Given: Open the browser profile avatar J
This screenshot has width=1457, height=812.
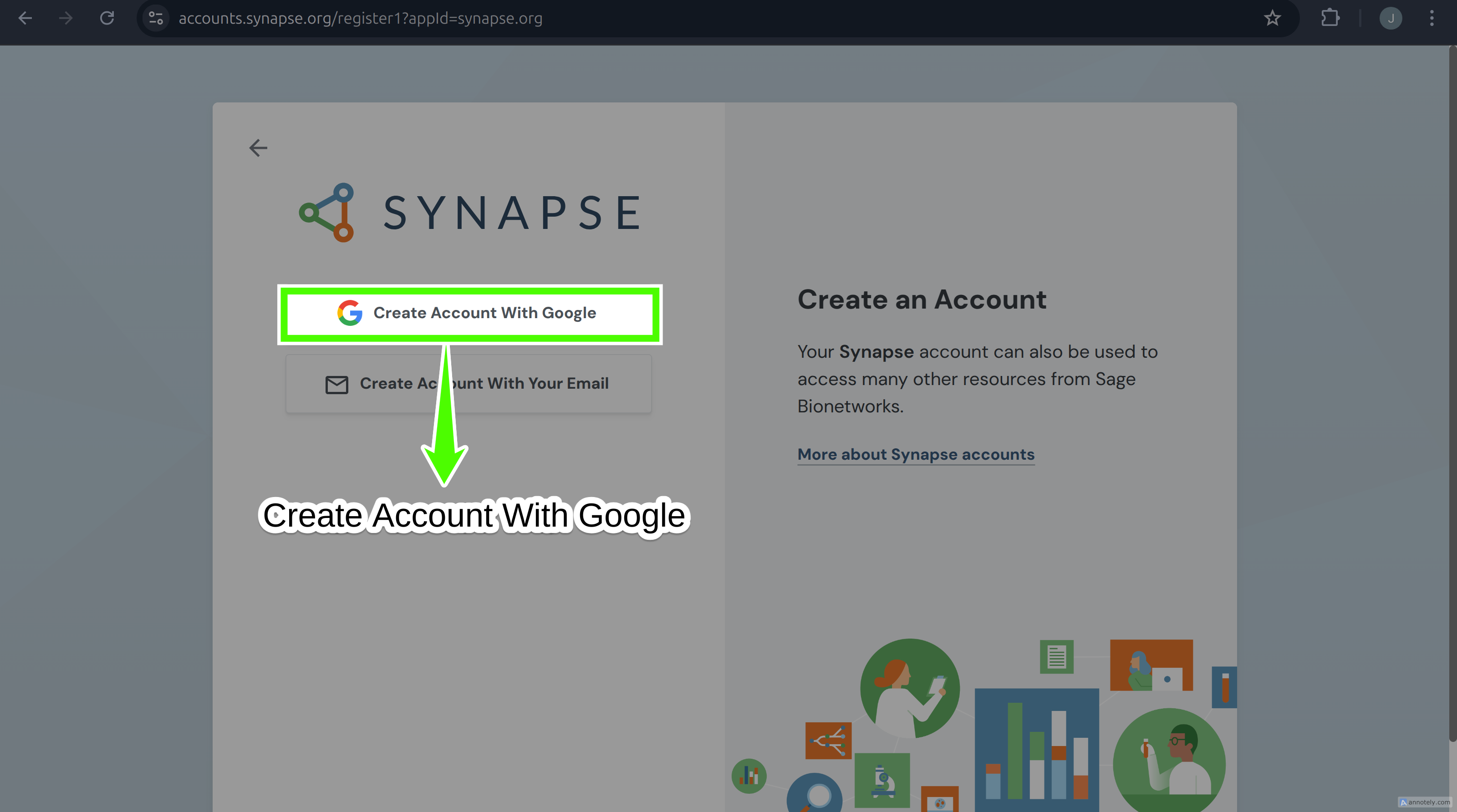Looking at the screenshot, I should (1391, 18).
